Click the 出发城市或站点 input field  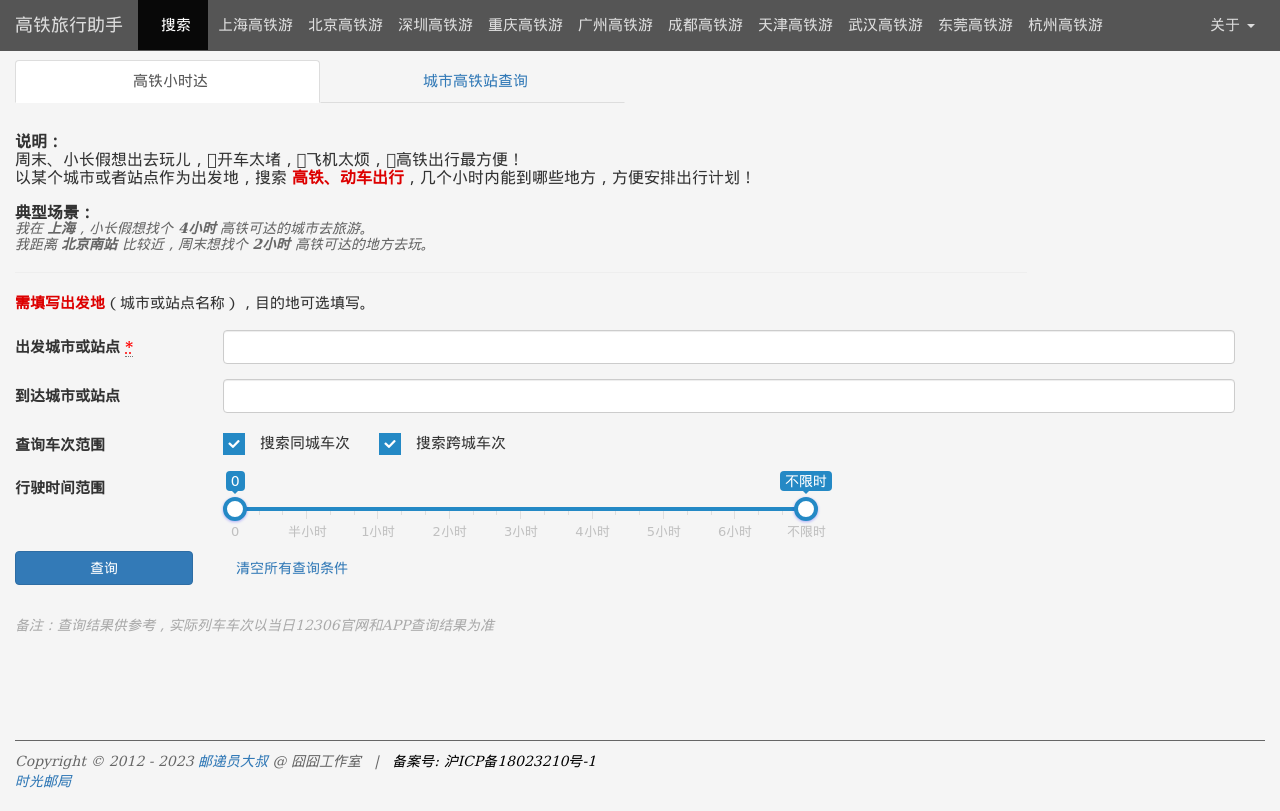pyautogui.click(x=728, y=347)
